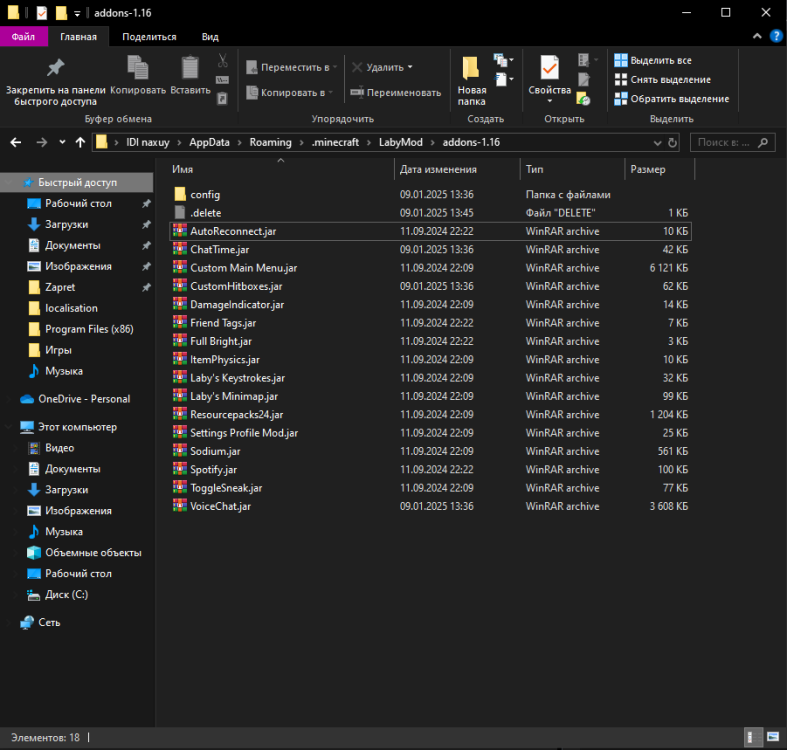Switch to Поделиться ribbon tab
Screen dimensions: 787x750
click(149, 37)
